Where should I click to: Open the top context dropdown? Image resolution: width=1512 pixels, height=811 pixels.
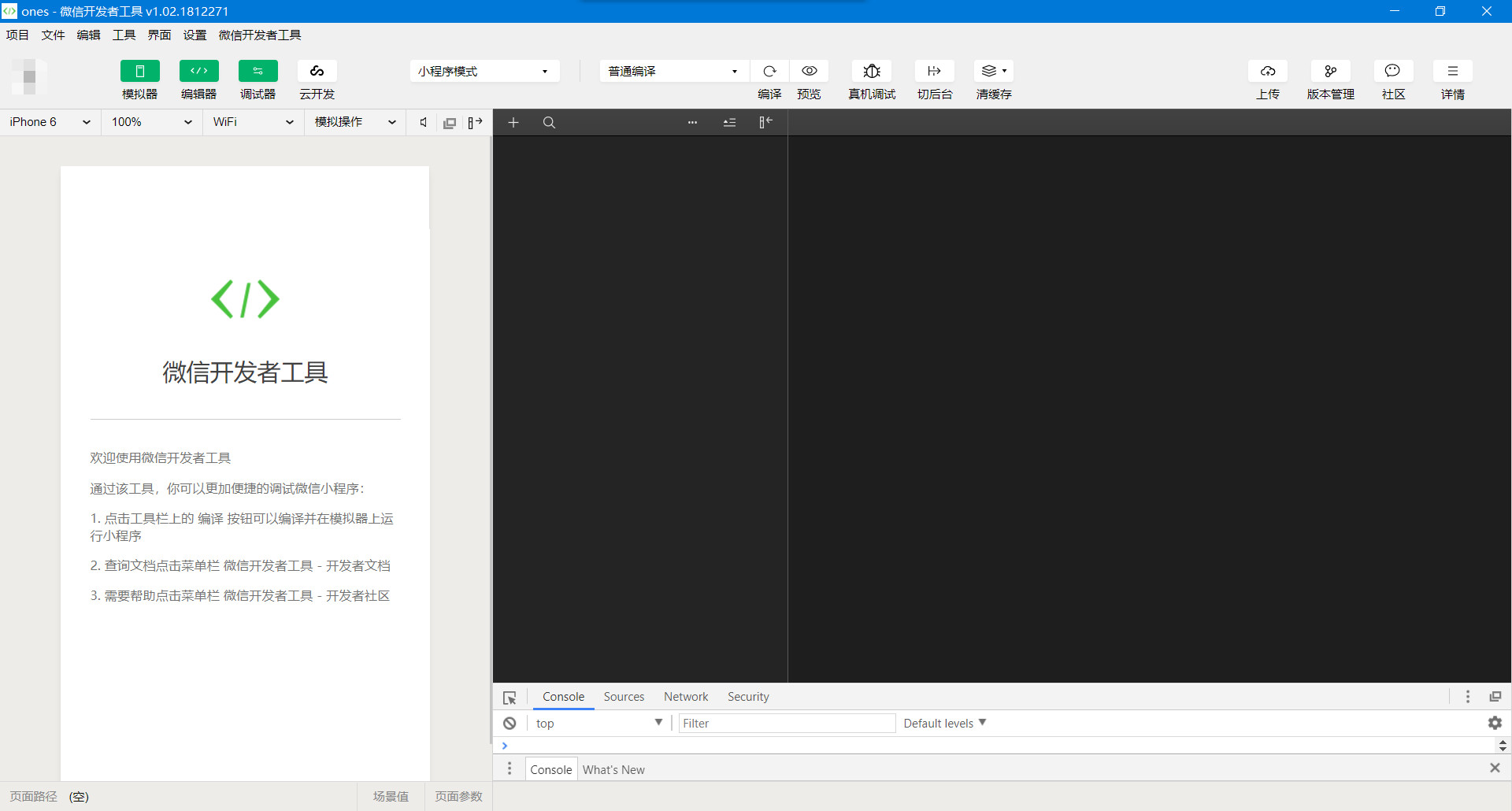click(598, 724)
